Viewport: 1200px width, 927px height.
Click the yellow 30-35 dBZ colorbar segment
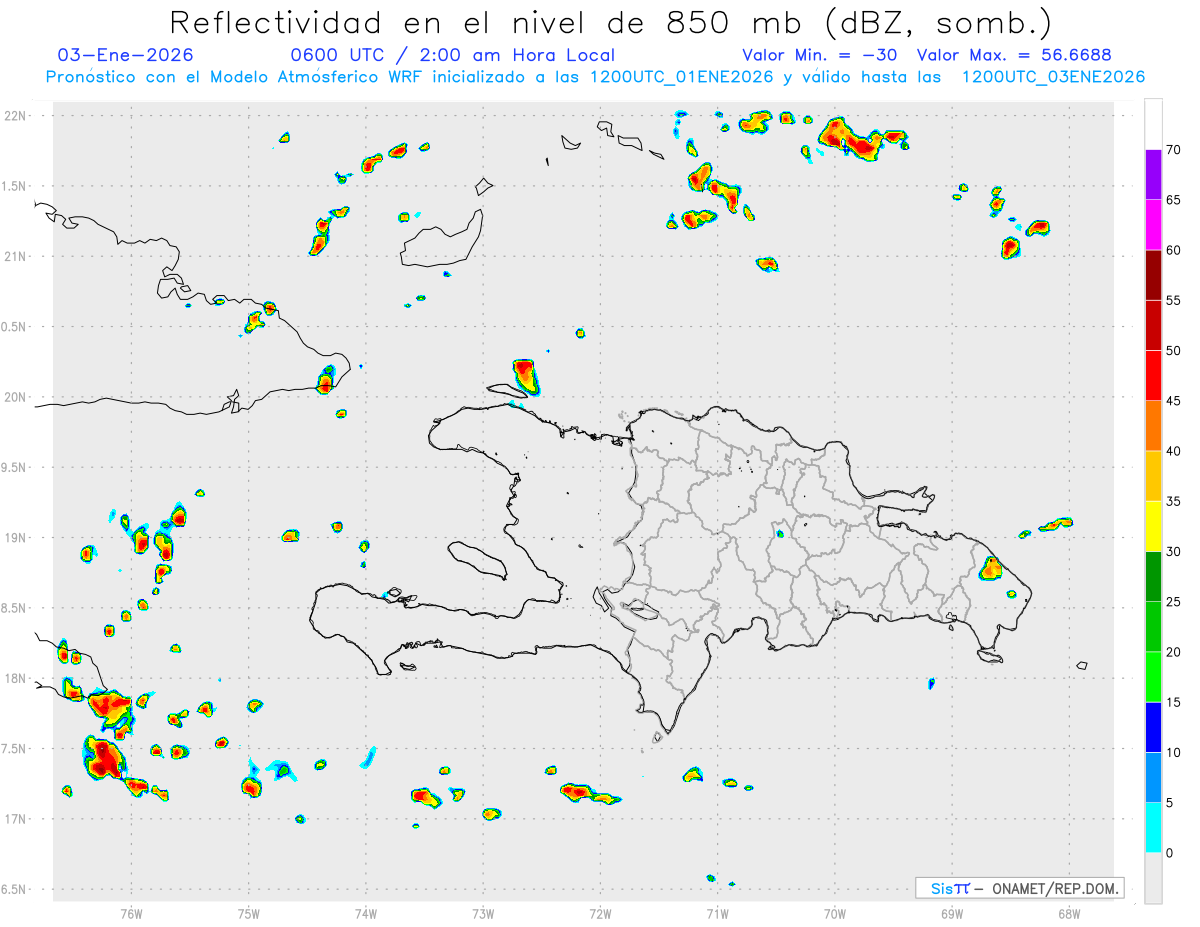tap(1153, 526)
